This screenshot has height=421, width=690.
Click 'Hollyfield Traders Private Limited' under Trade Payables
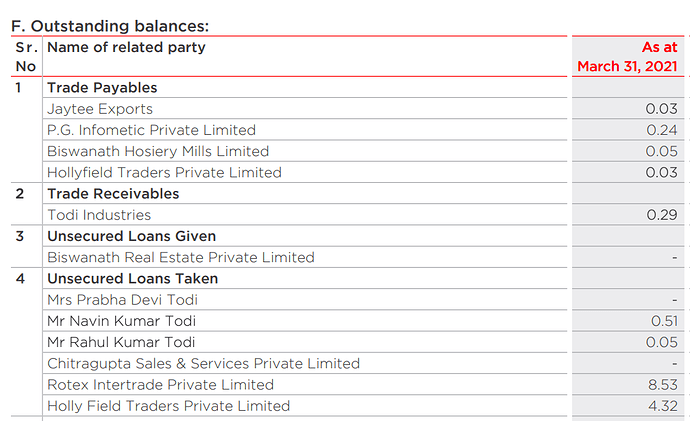tap(164, 172)
